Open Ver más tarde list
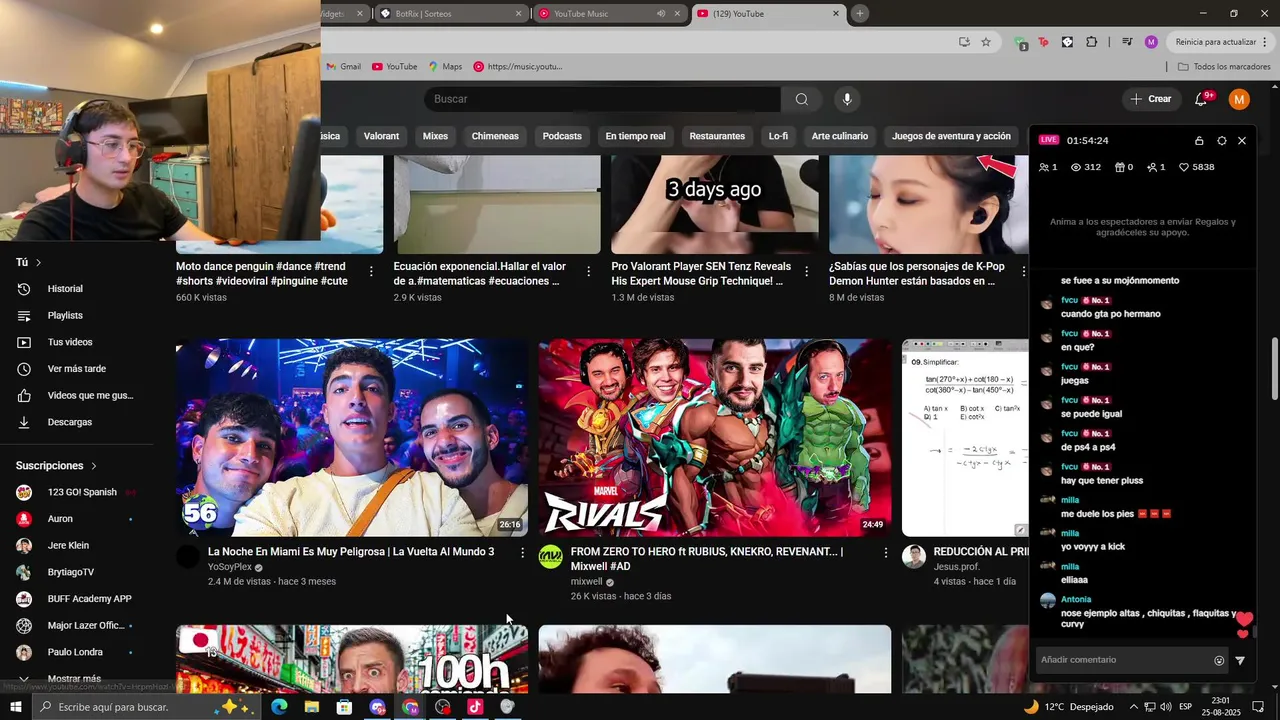Viewport: 1280px width, 720px height. (77, 369)
